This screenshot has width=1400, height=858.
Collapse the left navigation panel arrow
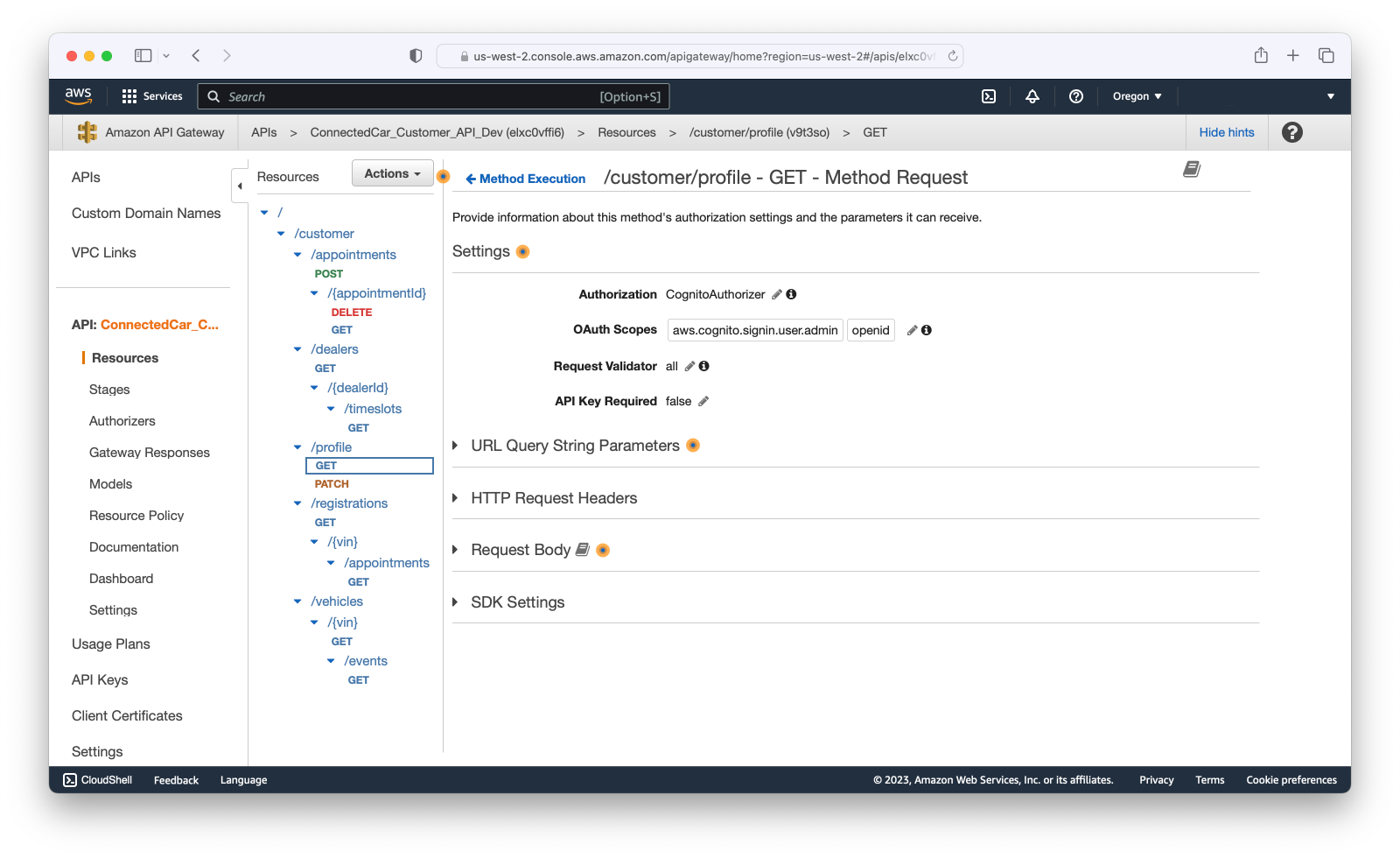(239, 186)
